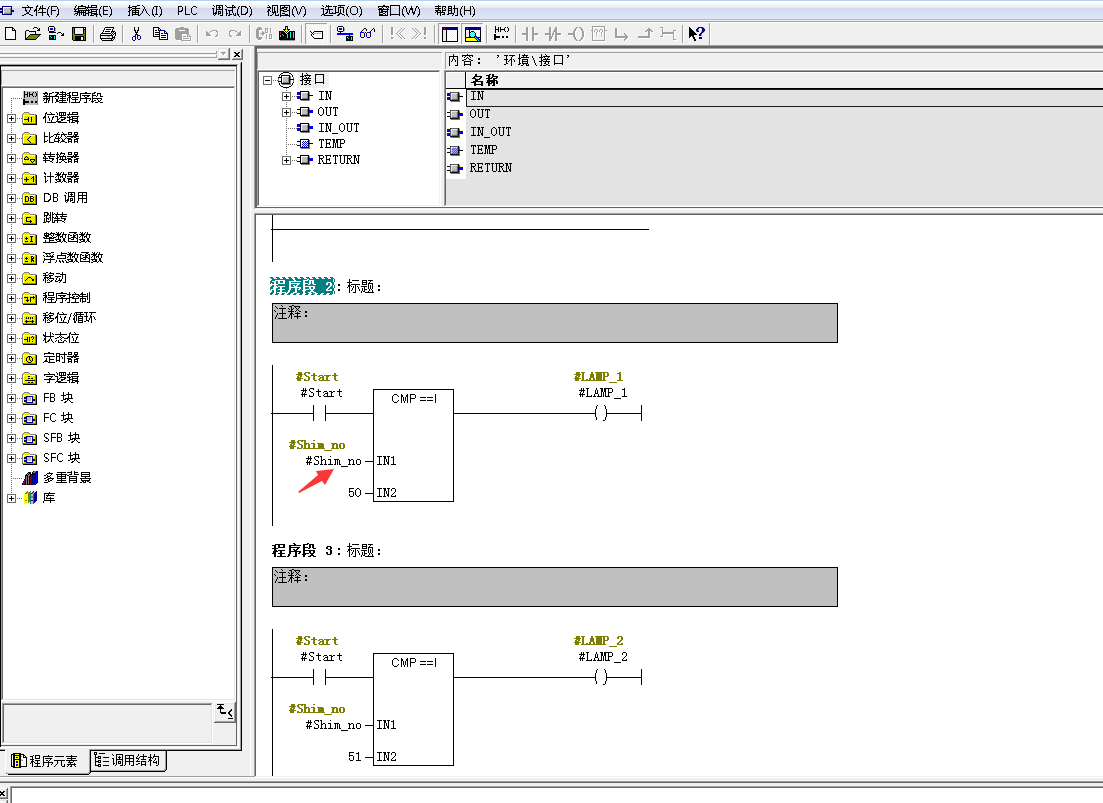Screen dimensions: 1103x803
Task: Expand the 定时器 (Timers) tree node
Action: 12,358
